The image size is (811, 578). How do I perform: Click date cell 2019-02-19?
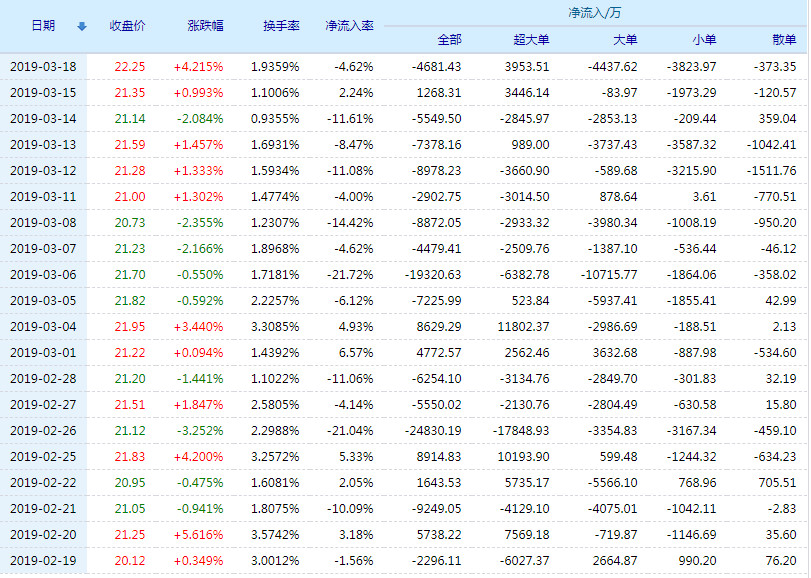[x=43, y=560]
